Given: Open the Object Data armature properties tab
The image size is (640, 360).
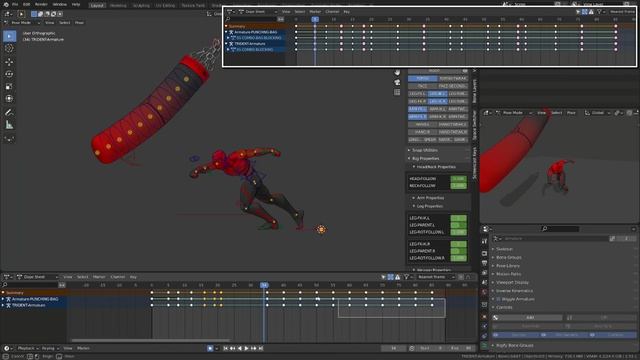Looking at the screenshot, I should pyautogui.click(x=484, y=345).
